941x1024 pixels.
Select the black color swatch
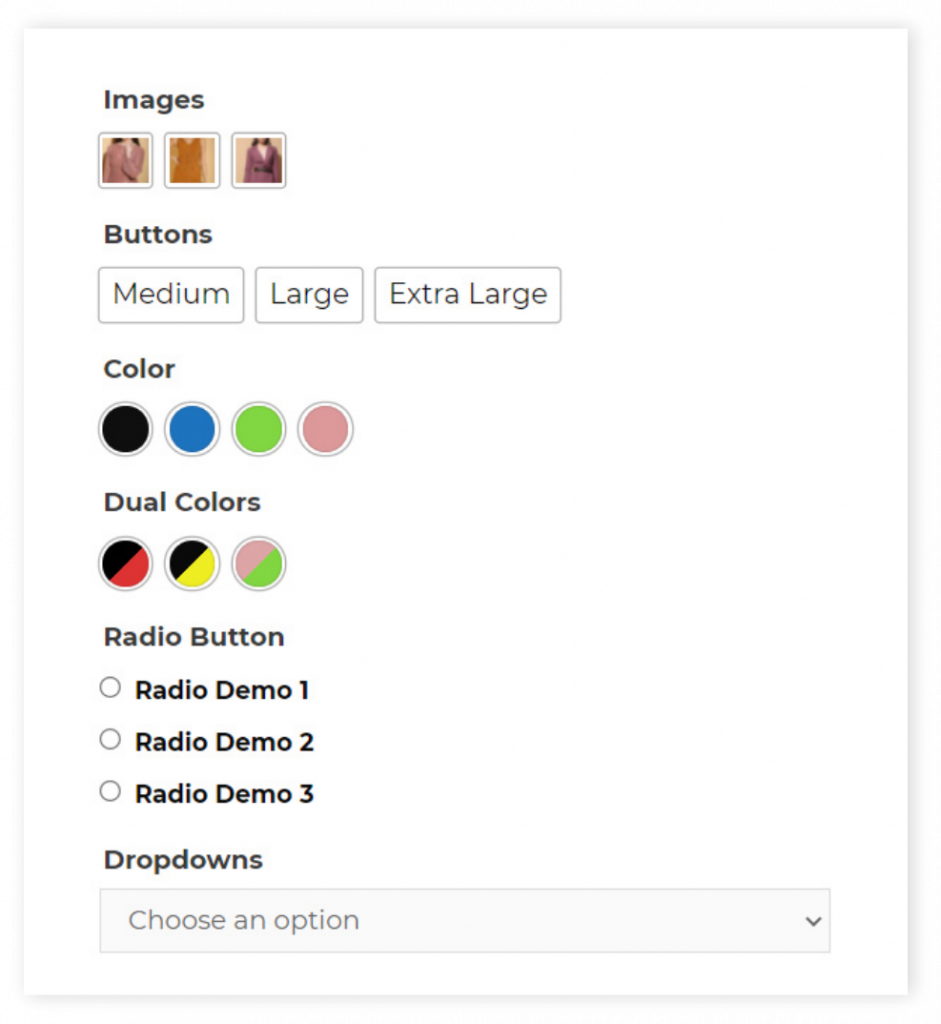click(125, 429)
